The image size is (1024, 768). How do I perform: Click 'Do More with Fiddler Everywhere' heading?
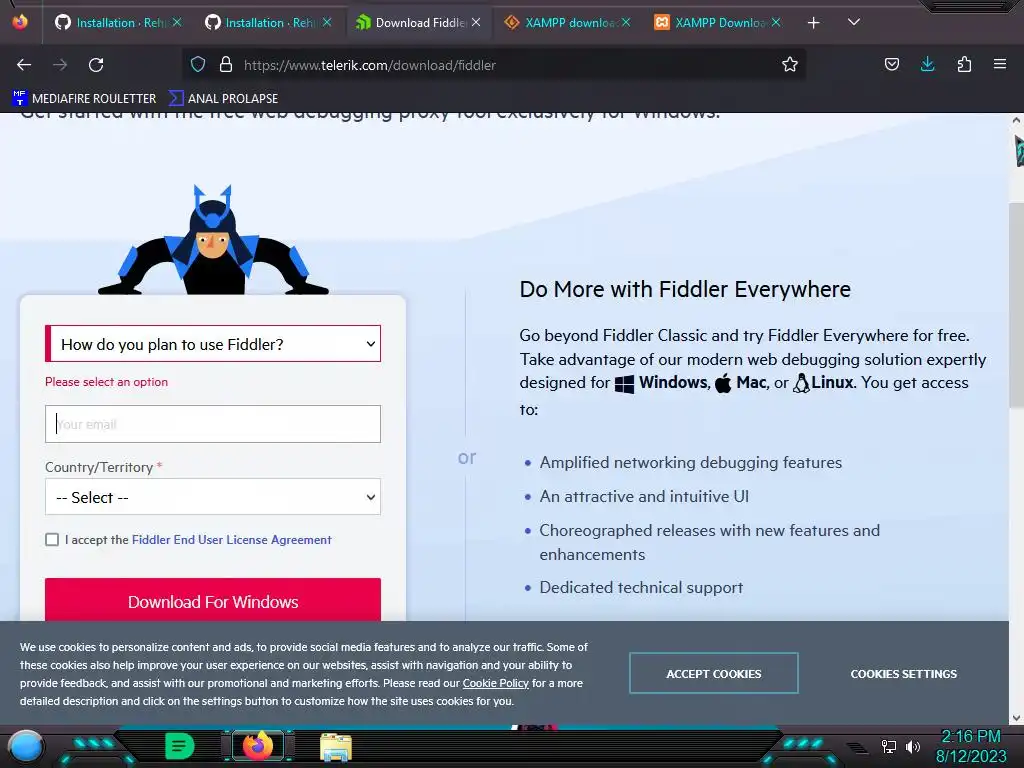685,289
